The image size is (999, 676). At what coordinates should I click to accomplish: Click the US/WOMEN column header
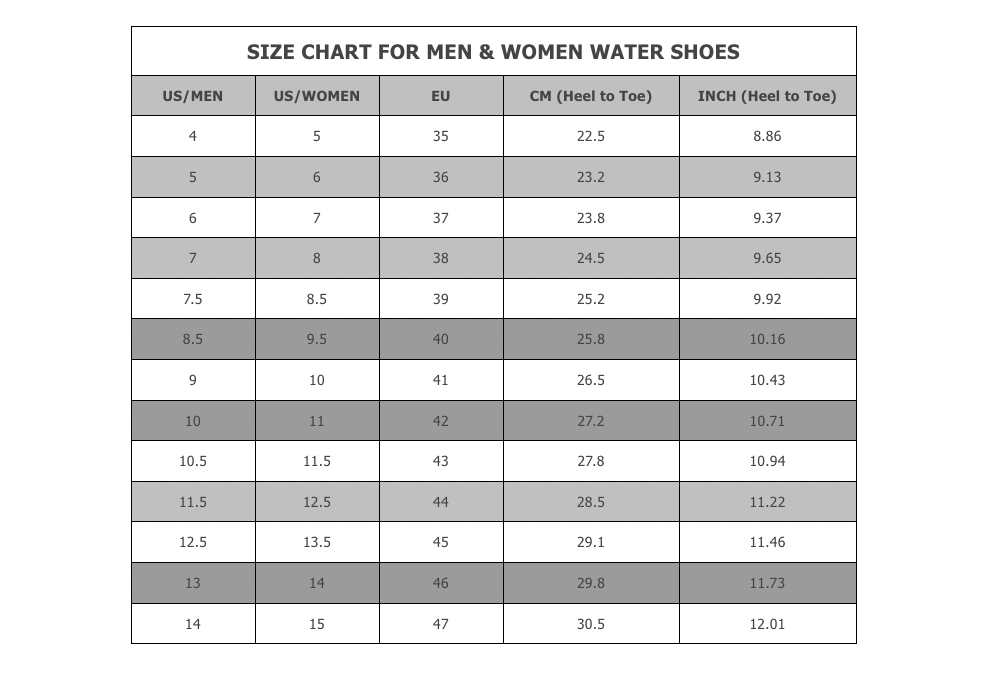tap(317, 96)
